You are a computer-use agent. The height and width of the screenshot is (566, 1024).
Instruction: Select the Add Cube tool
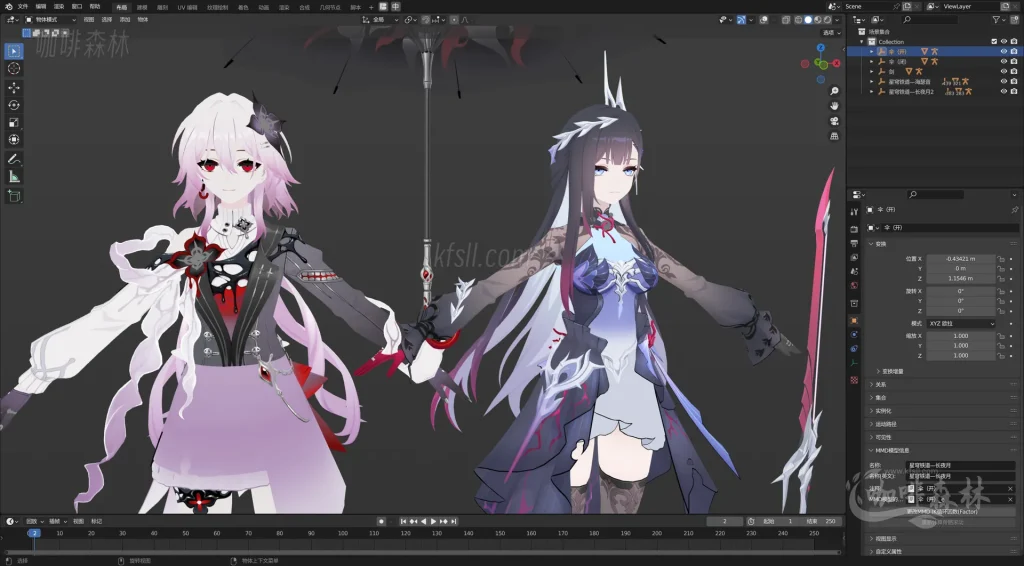point(14,196)
